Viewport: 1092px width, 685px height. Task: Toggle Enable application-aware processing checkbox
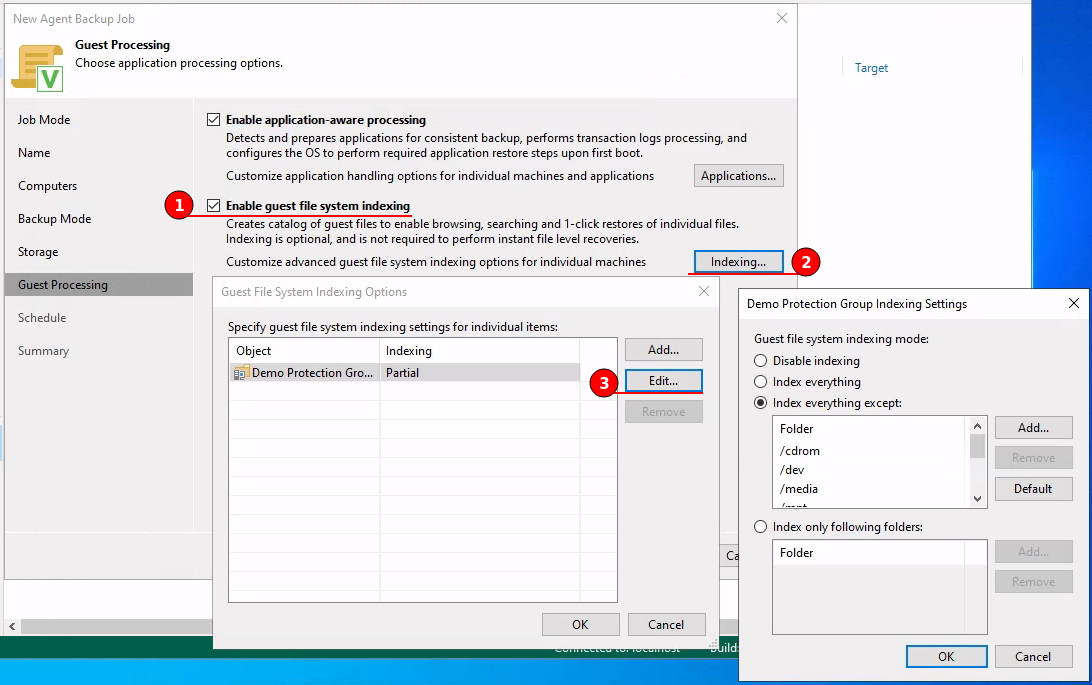pyautogui.click(x=213, y=120)
